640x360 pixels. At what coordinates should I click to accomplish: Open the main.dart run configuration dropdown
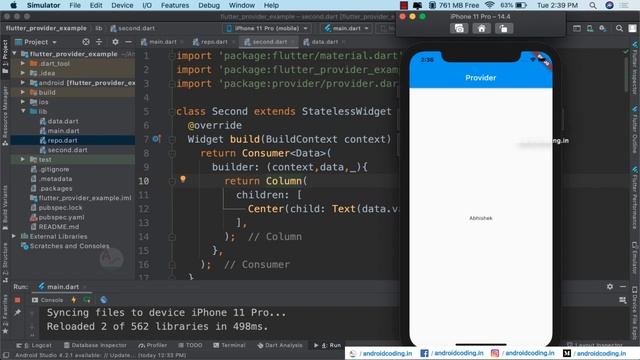pyautogui.click(x=346, y=28)
